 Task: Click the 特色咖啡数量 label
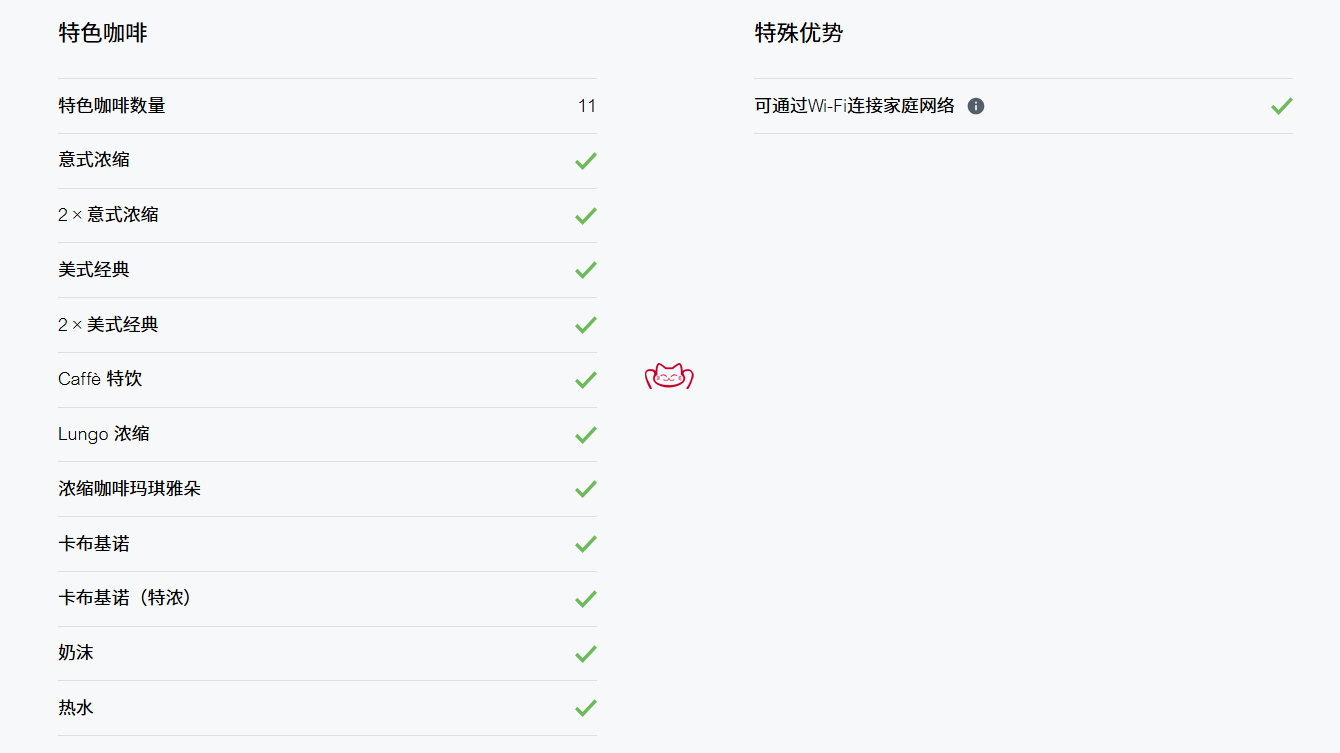click(x=112, y=105)
